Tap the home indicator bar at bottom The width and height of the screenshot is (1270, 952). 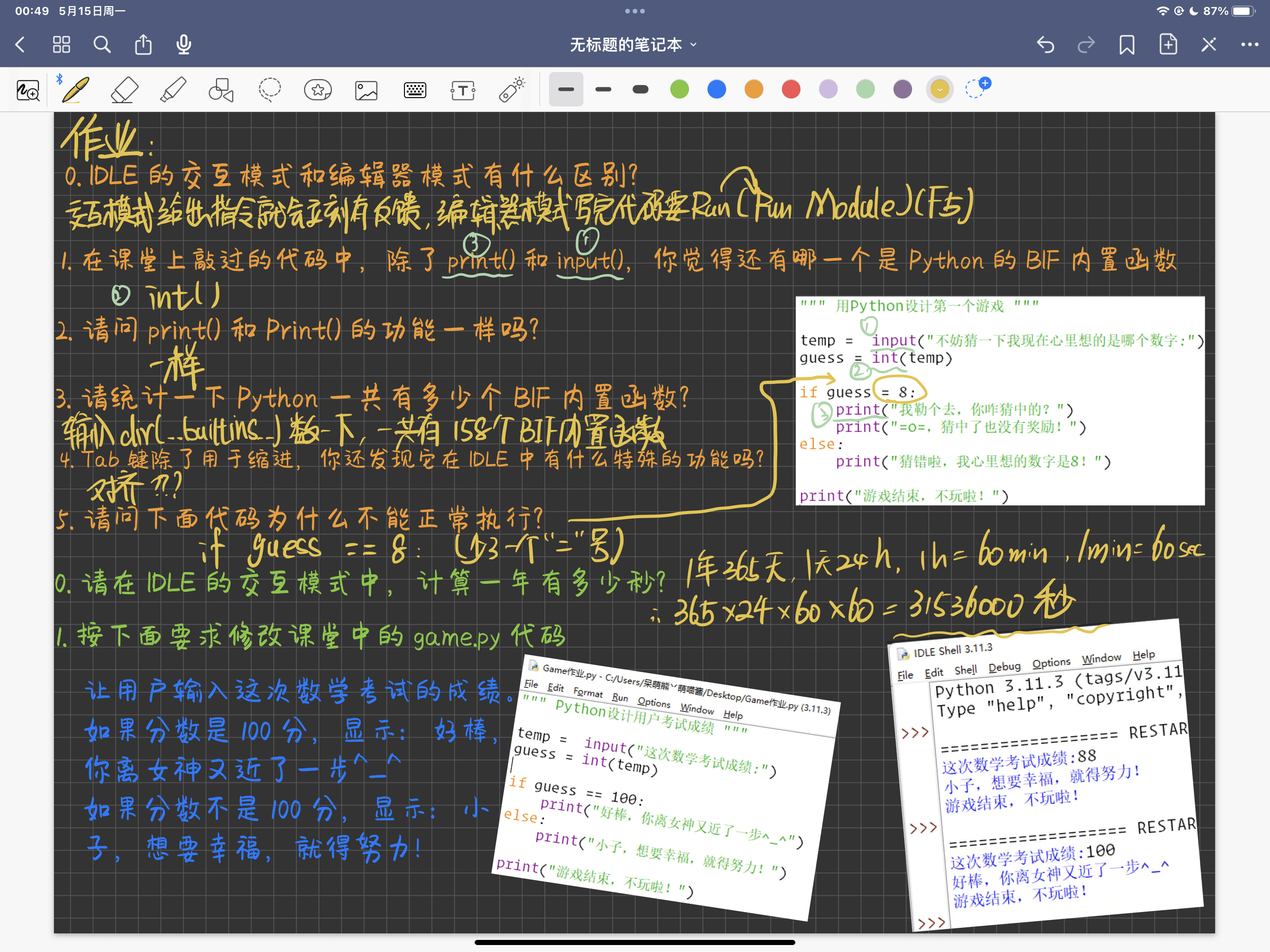635,942
